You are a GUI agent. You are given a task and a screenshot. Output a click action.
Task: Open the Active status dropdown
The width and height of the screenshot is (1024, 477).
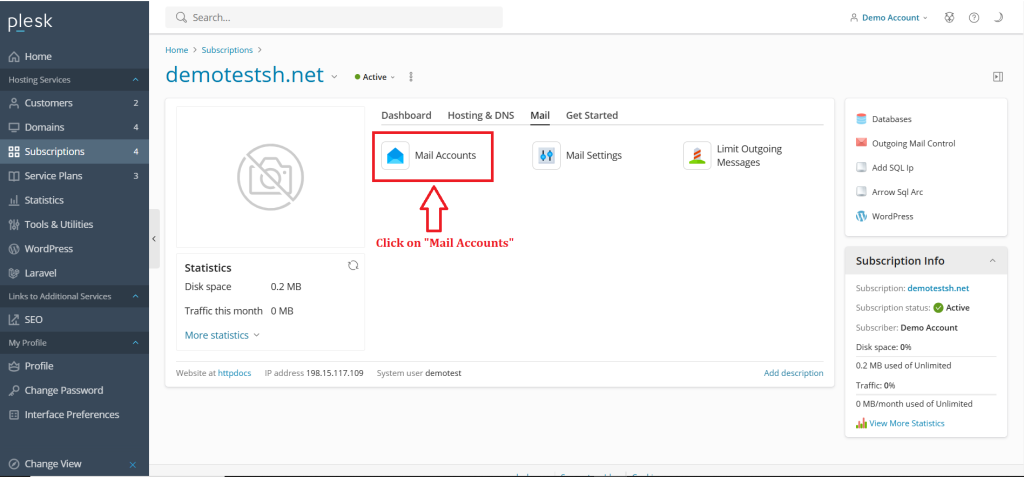[x=375, y=77]
